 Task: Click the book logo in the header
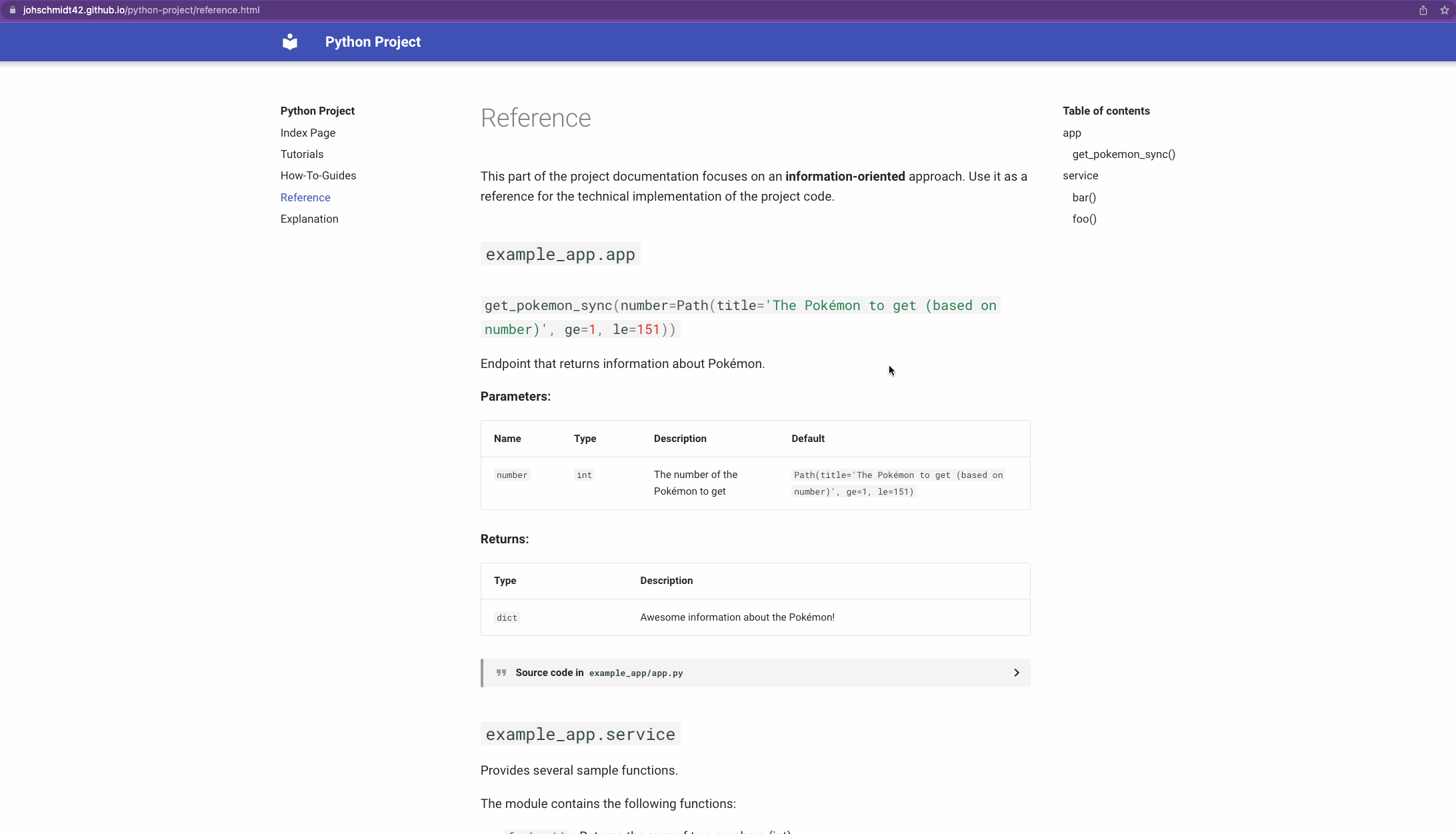pos(290,41)
